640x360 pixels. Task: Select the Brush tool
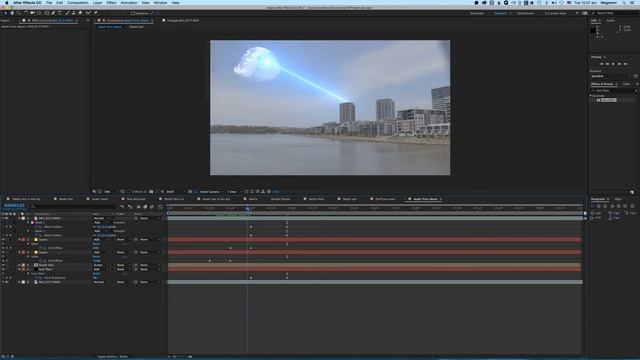[x=68, y=13]
